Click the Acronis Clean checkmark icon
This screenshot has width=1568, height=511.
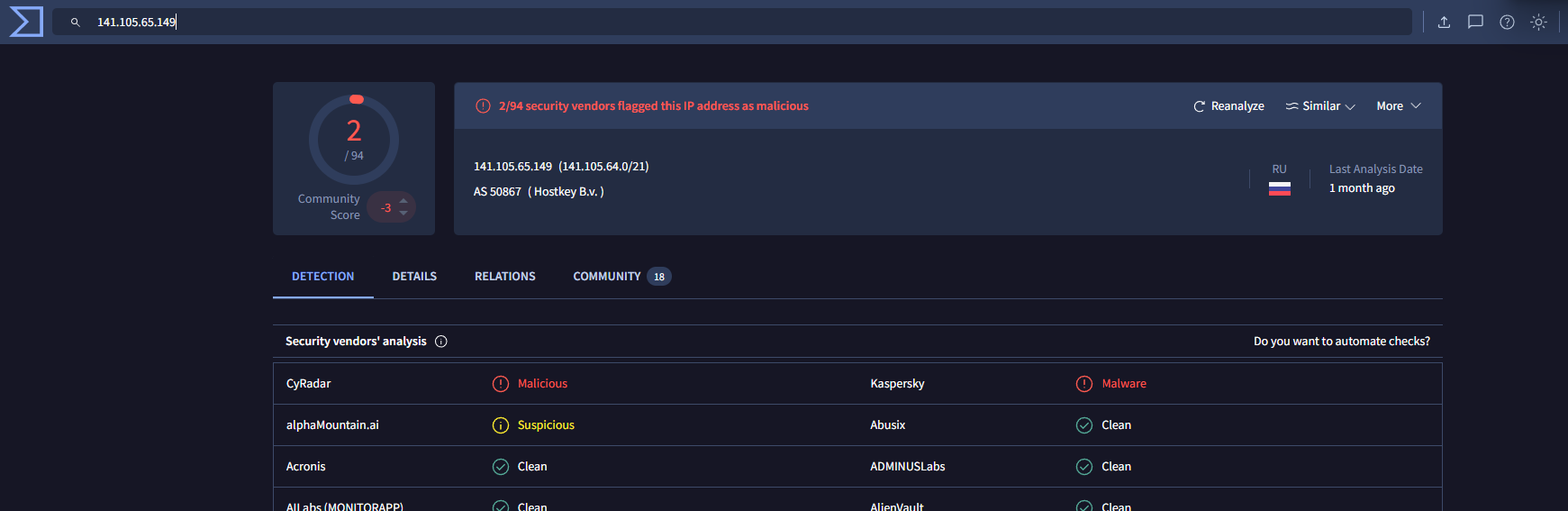[501, 467]
